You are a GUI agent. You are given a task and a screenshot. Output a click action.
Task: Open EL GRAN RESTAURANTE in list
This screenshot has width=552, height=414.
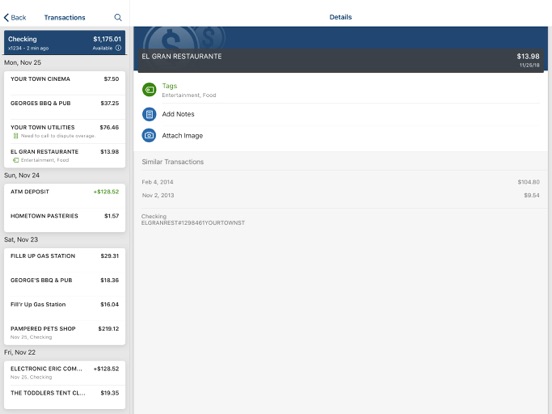pyautogui.click(x=64, y=156)
